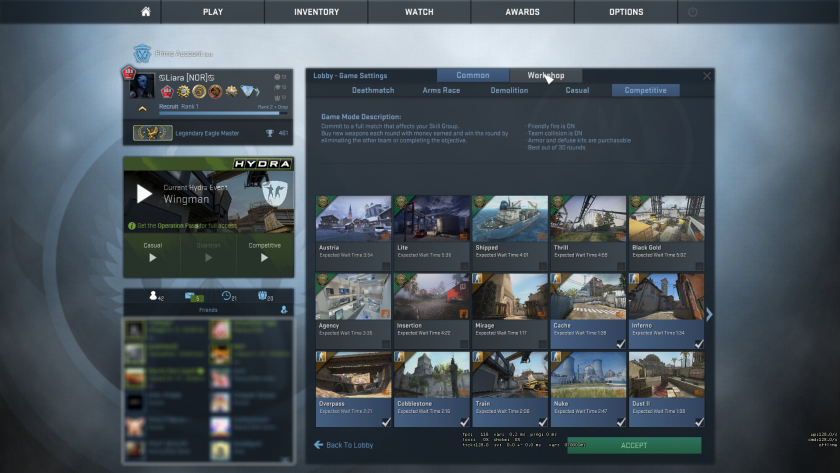Enable the Shipped map checkbox
The width and height of the screenshot is (840, 473).
coord(542,266)
